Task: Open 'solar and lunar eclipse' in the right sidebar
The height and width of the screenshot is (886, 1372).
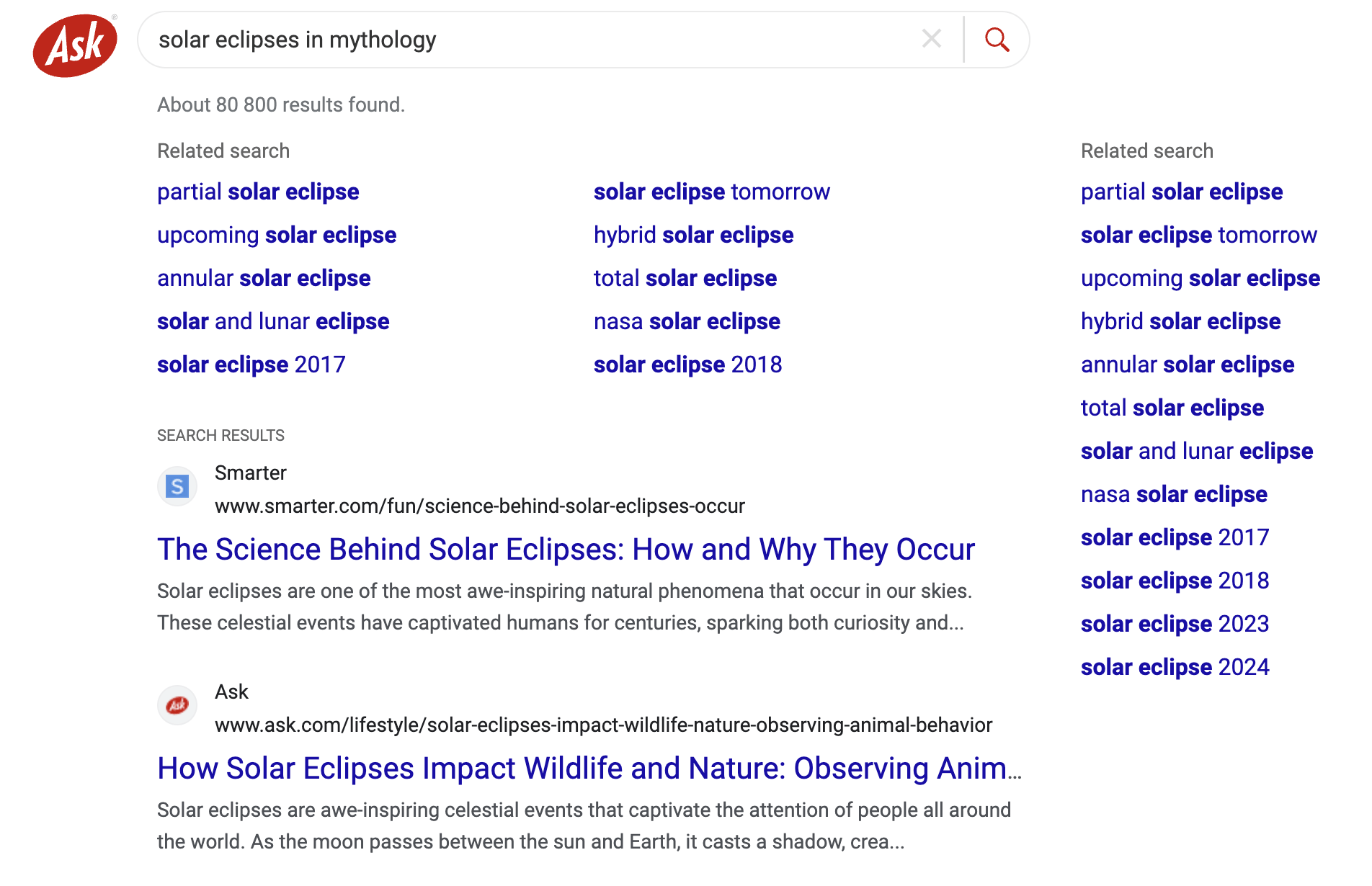Action: pyautogui.click(x=1197, y=452)
